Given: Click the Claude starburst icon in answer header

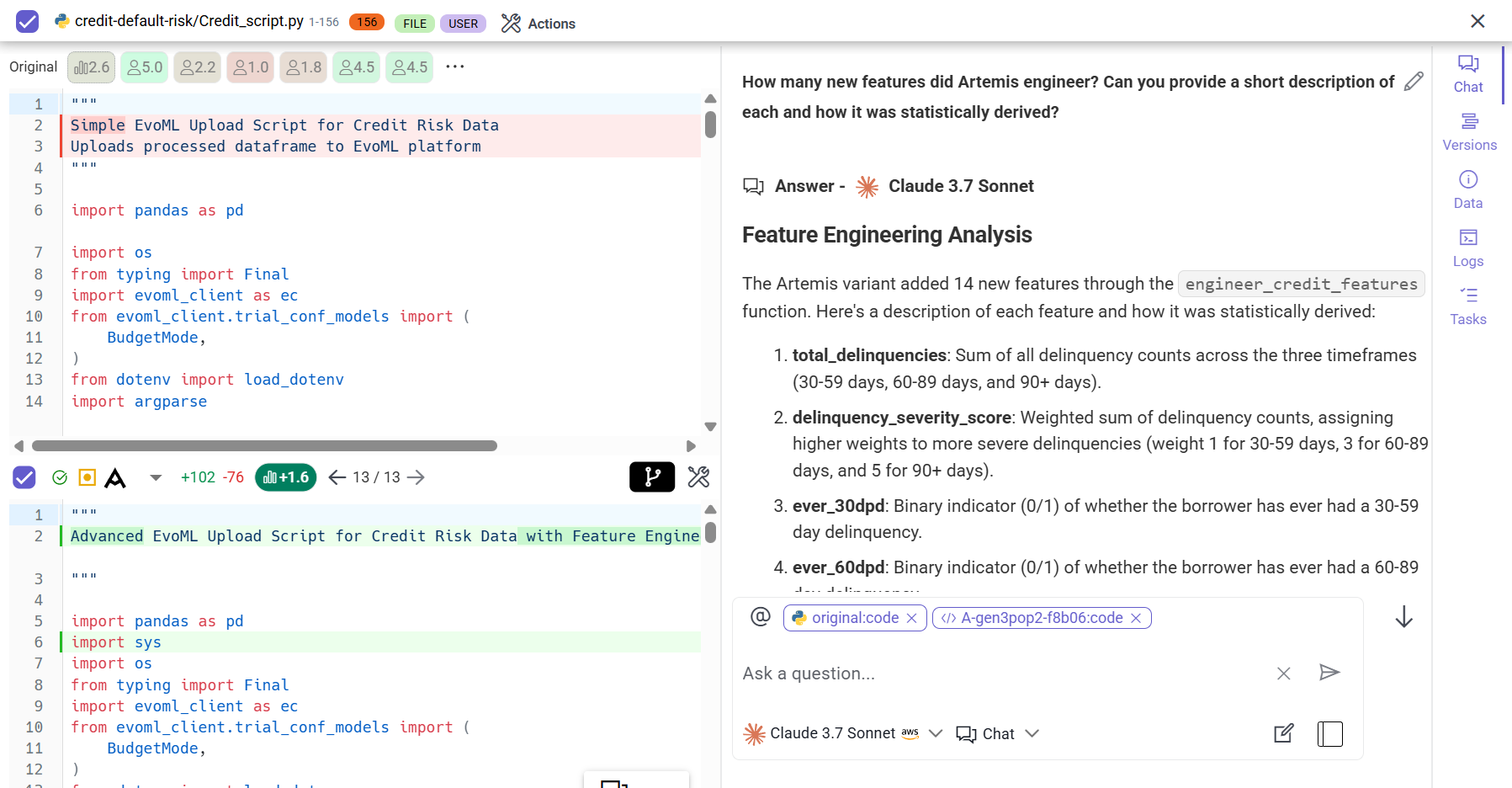Looking at the screenshot, I should (x=867, y=186).
